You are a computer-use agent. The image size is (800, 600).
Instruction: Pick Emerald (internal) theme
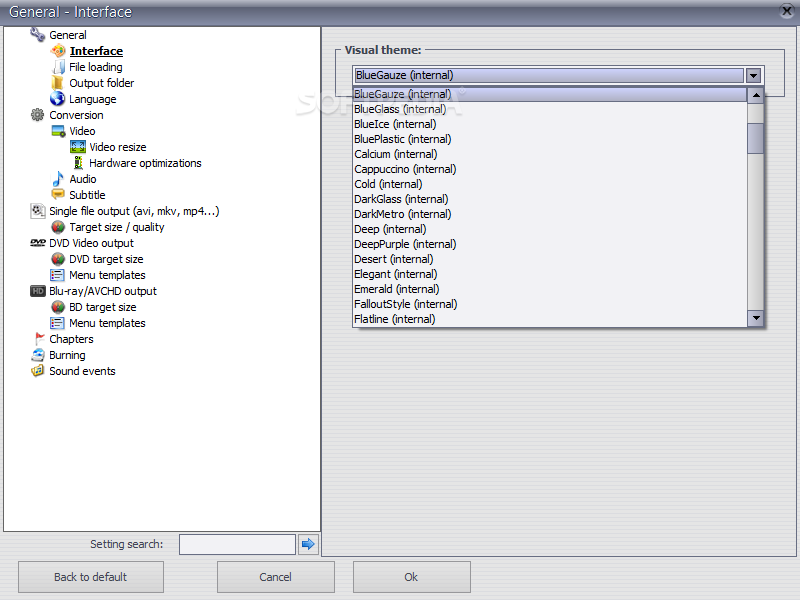click(x=550, y=289)
